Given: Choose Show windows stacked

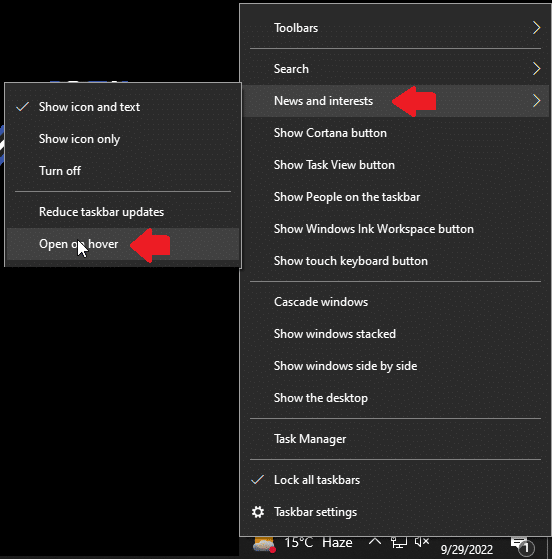Looking at the screenshot, I should (x=395, y=334).
